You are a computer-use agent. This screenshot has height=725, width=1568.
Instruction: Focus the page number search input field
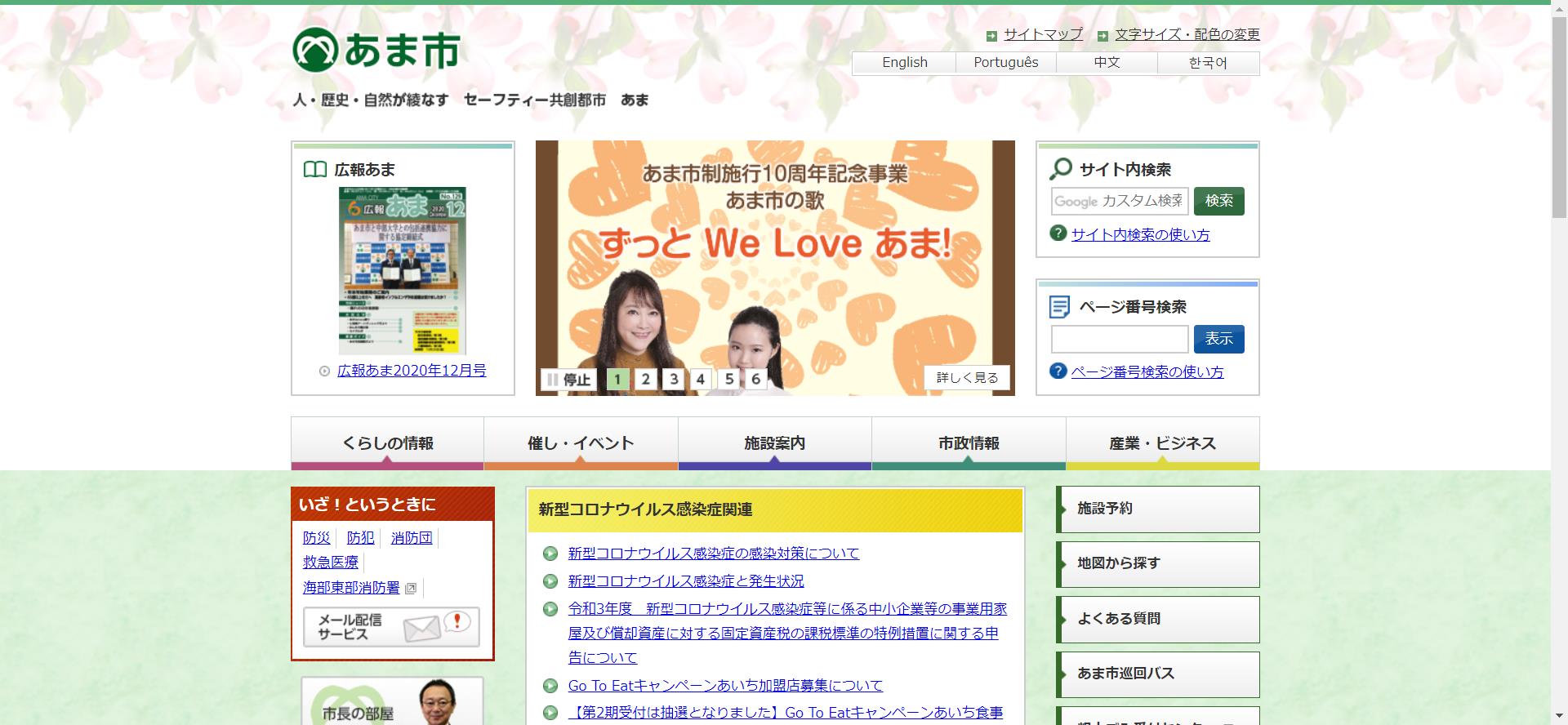[1119, 339]
